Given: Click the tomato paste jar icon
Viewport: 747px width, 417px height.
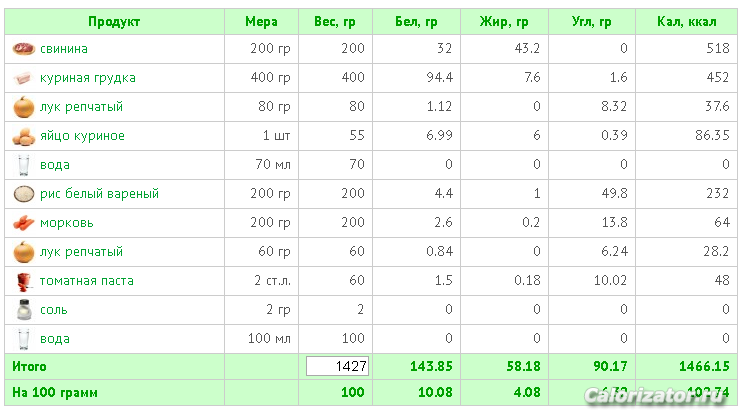Looking at the screenshot, I should point(23,281).
